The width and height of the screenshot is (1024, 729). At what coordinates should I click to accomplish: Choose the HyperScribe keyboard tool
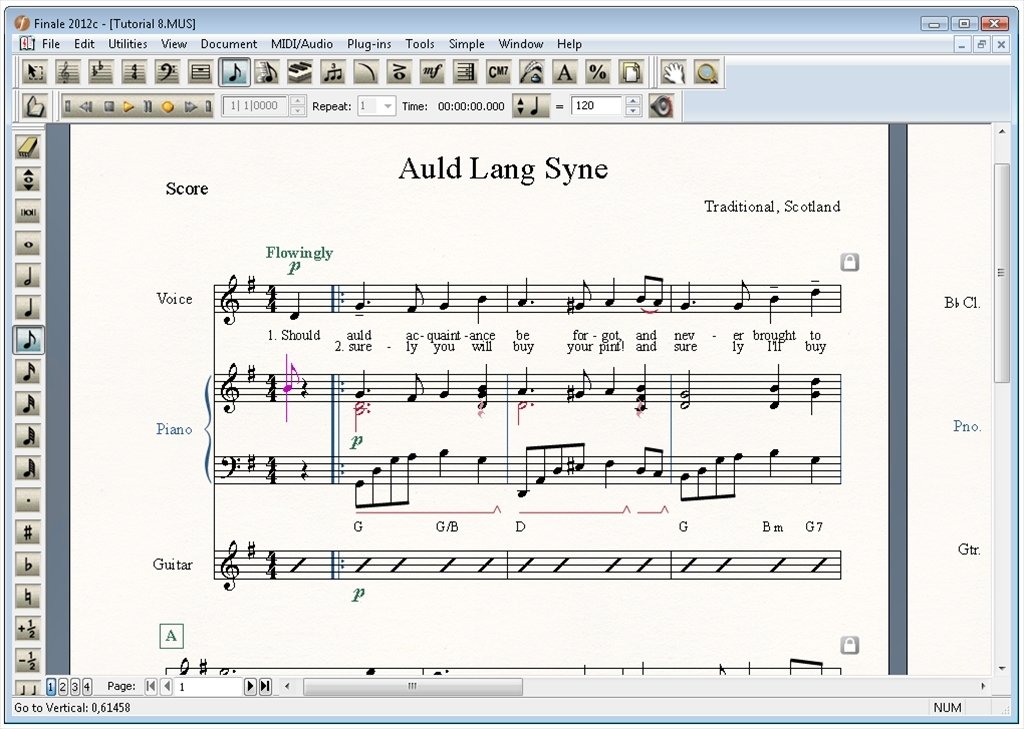(300, 72)
